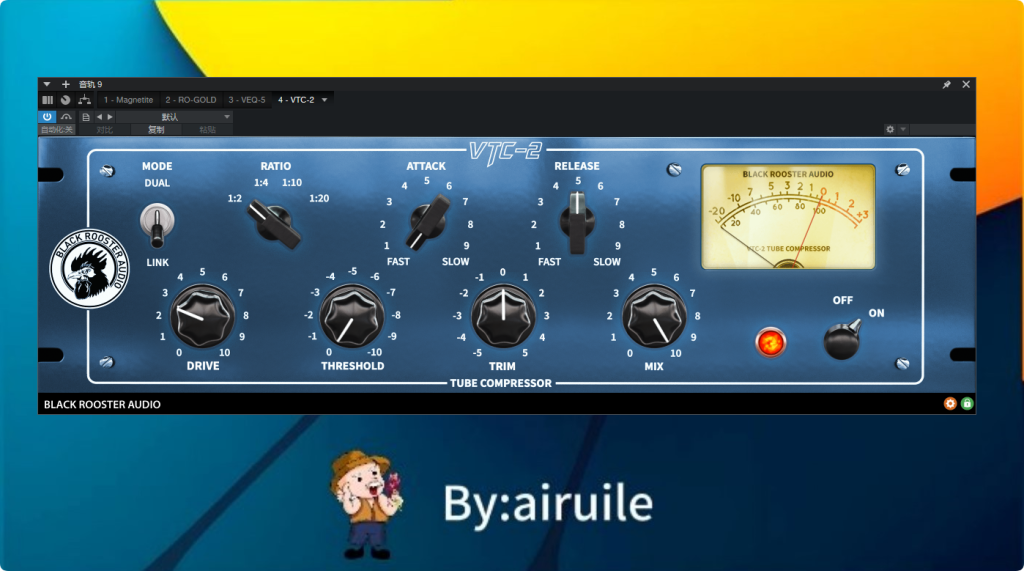Open the channel editor bars icon

click(x=48, y=100)
